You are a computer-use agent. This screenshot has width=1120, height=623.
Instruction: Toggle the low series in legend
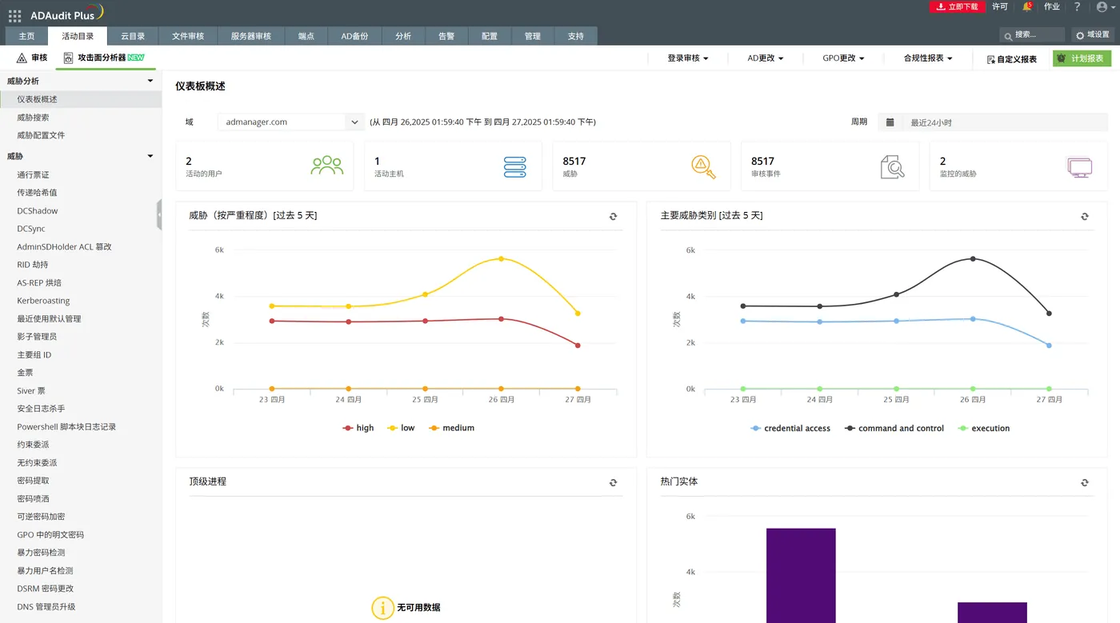(x=401, y=428)
